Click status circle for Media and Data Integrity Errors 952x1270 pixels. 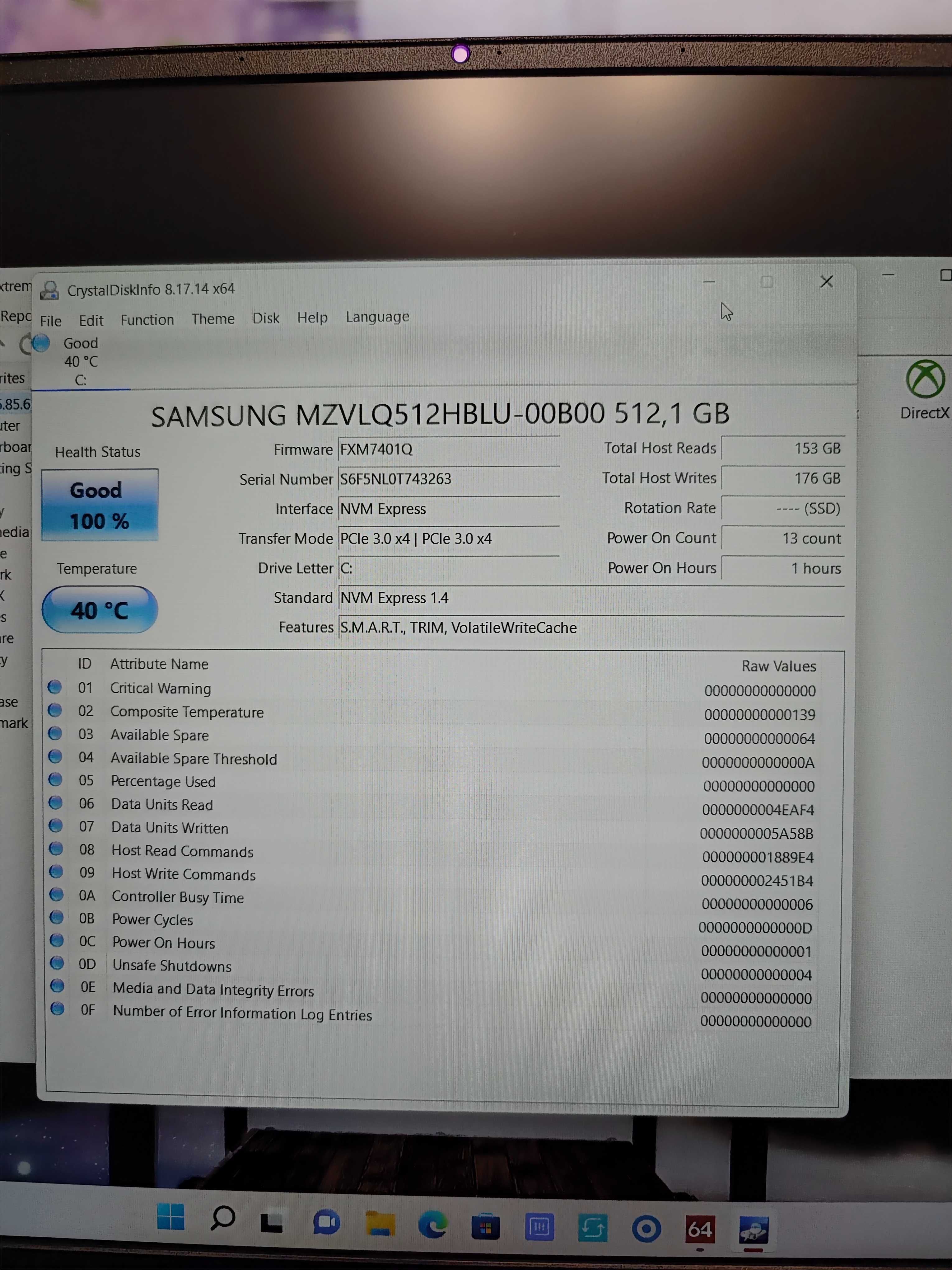pyautogui.click(x=57, y=985)
